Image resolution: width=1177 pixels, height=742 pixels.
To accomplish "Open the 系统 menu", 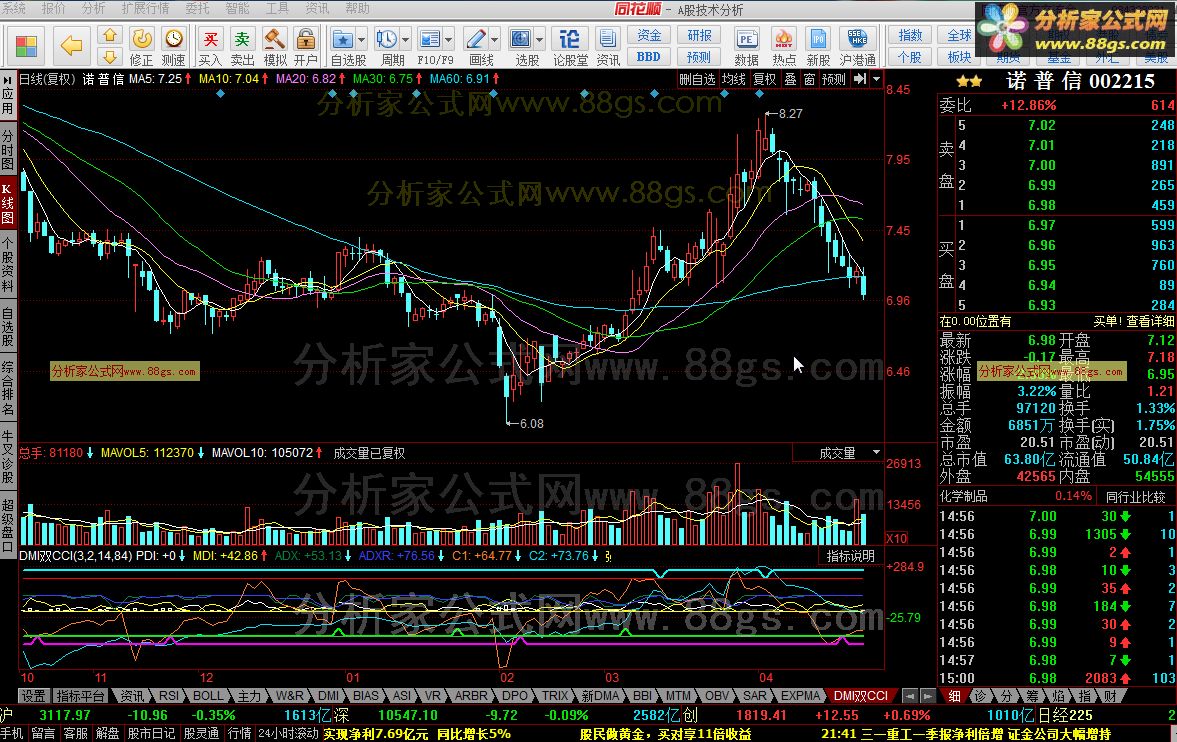I will coord(13,8).
